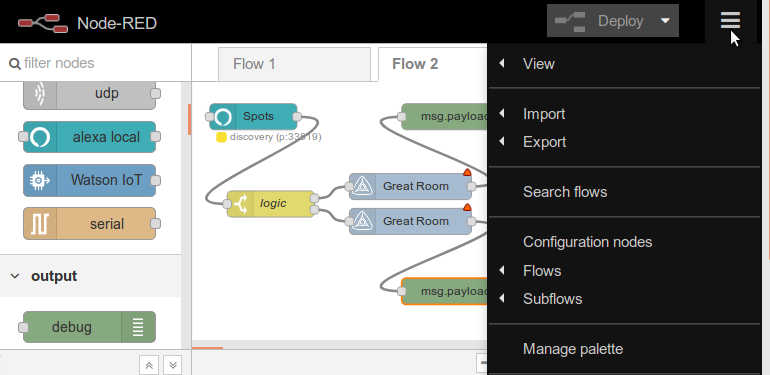Click the udp node icon

[x=40, y=93]
